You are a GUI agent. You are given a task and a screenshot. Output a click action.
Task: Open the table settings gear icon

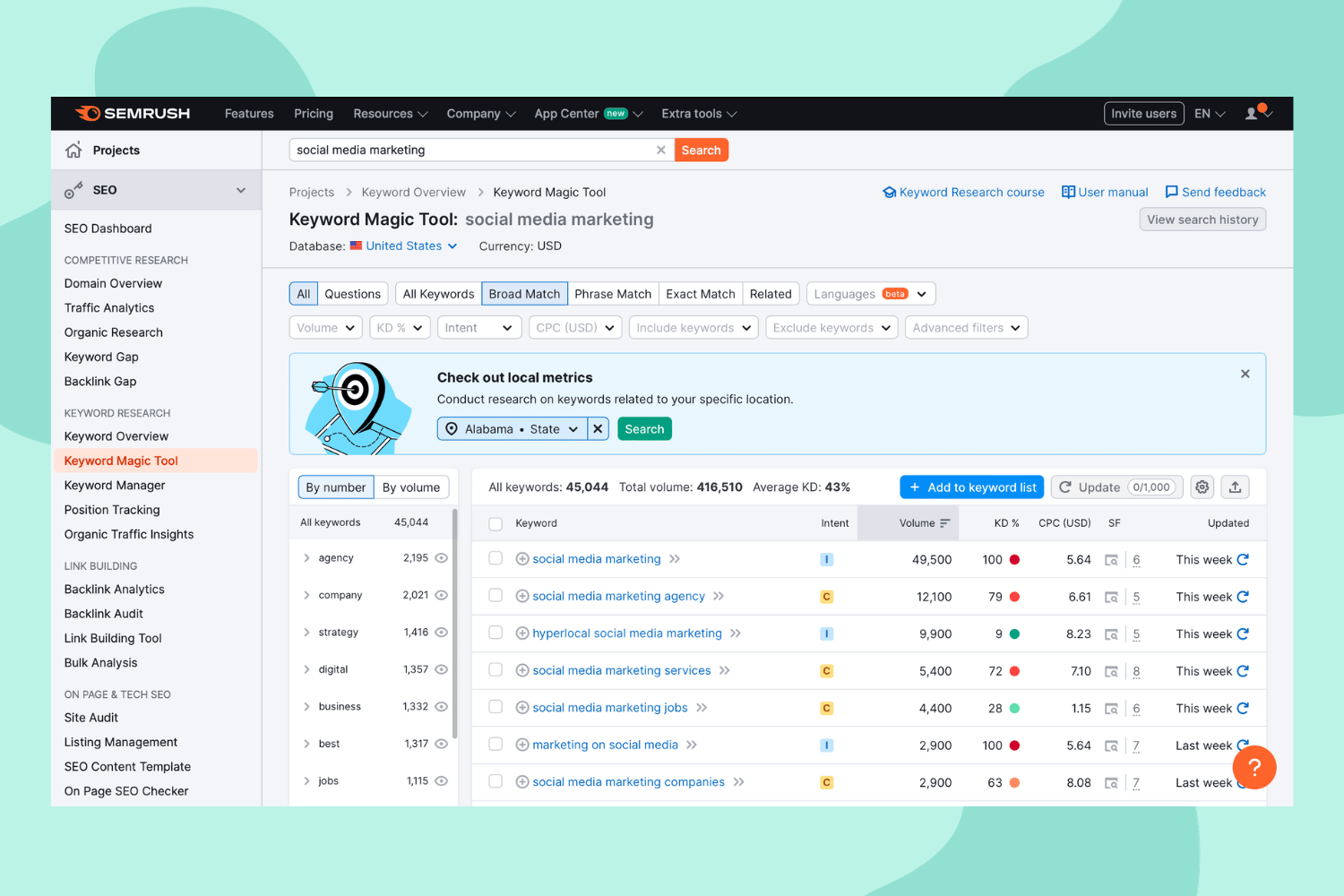[x=1202, y=487]
